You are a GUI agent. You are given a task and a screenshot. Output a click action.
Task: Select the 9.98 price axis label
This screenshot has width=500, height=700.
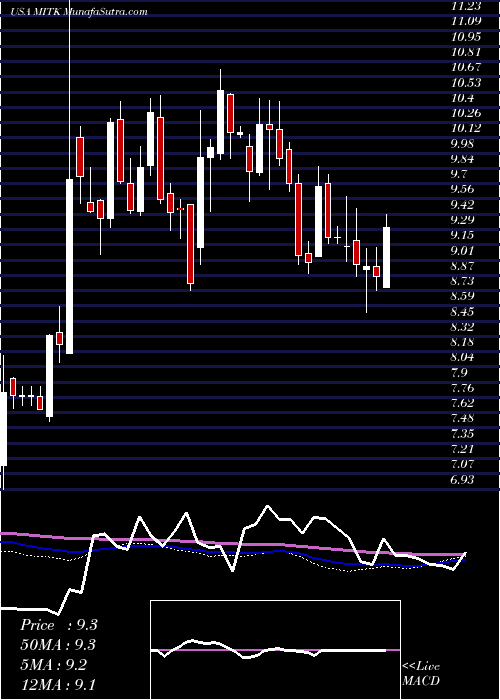tap(463, 143)
